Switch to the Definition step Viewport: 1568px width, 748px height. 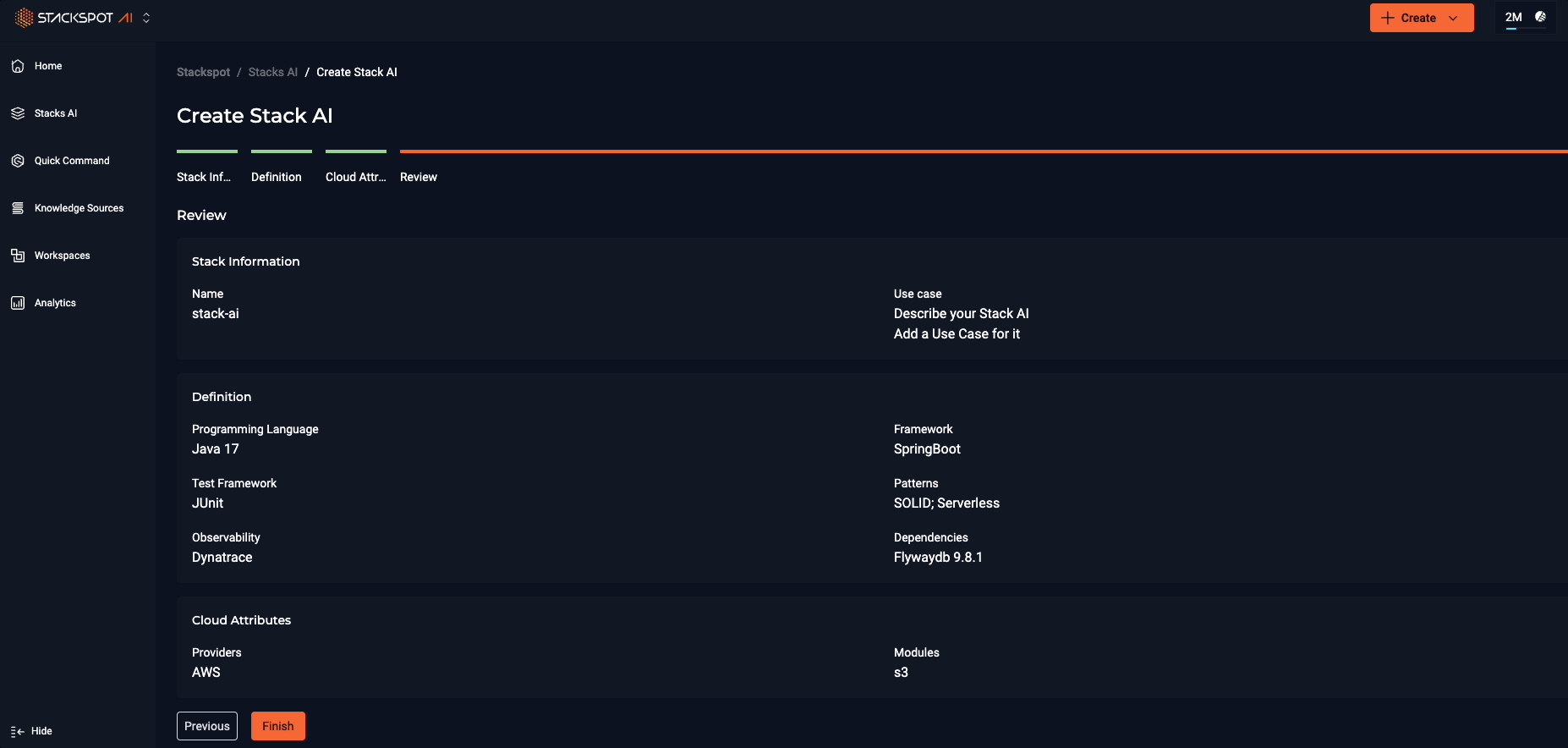point(277,177)
